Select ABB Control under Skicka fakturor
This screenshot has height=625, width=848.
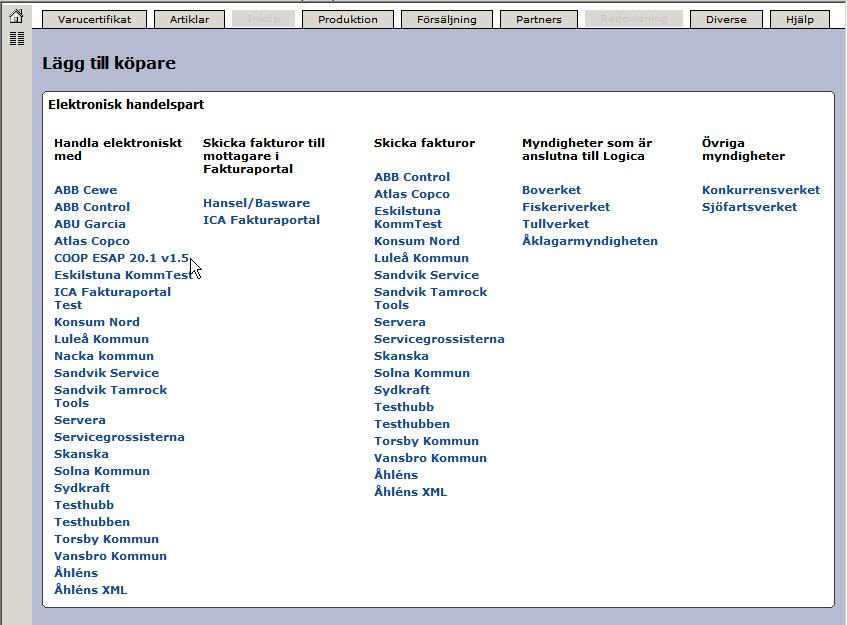[x=412, y=177]
